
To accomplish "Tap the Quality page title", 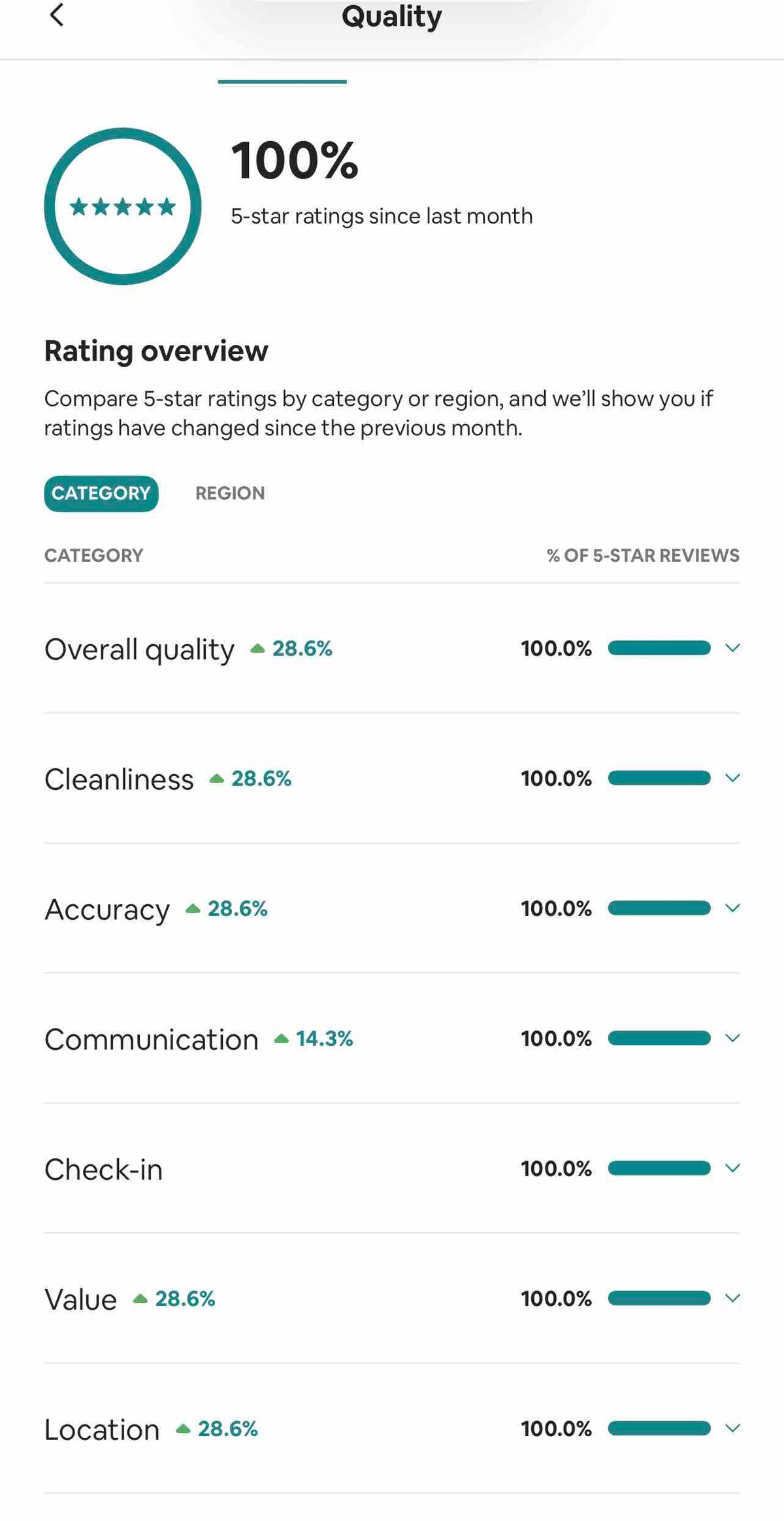I will [391, 17].
